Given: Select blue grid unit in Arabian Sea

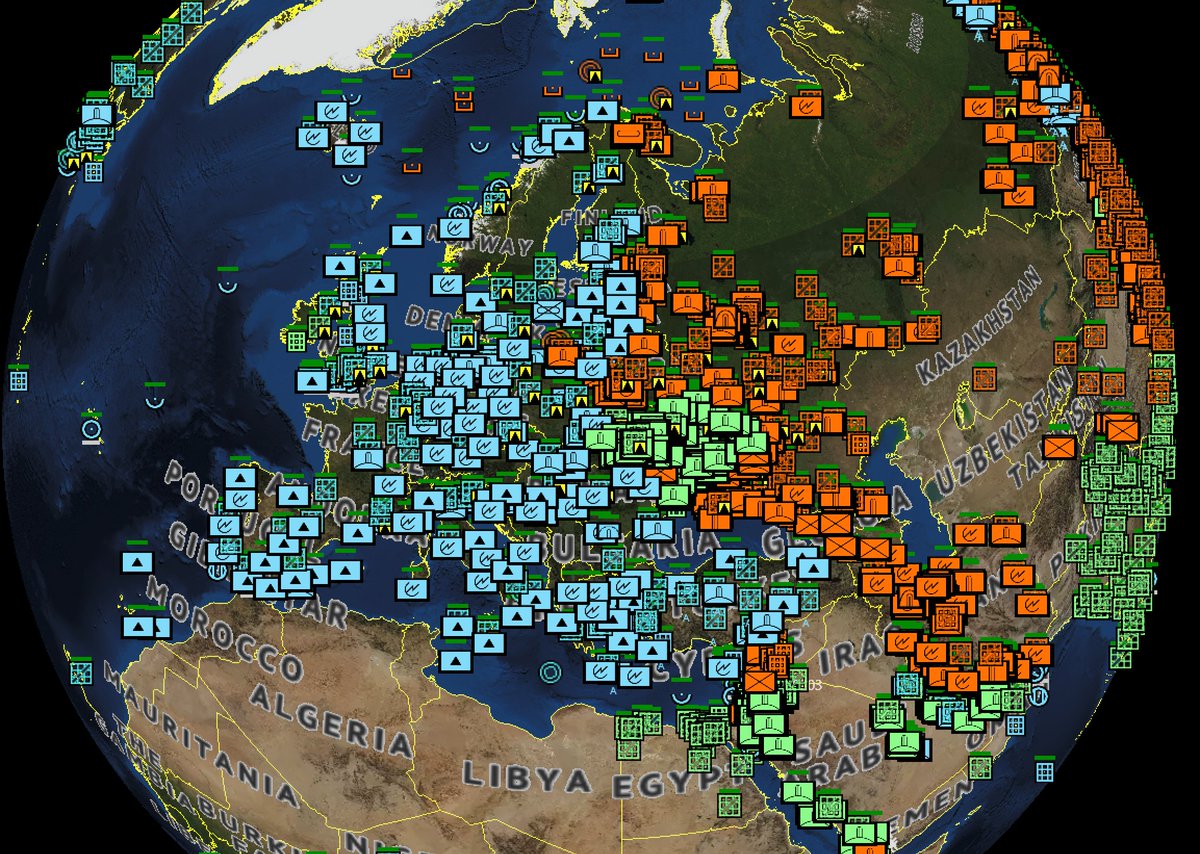Looking at the screenshot, I should point(1045,772).
